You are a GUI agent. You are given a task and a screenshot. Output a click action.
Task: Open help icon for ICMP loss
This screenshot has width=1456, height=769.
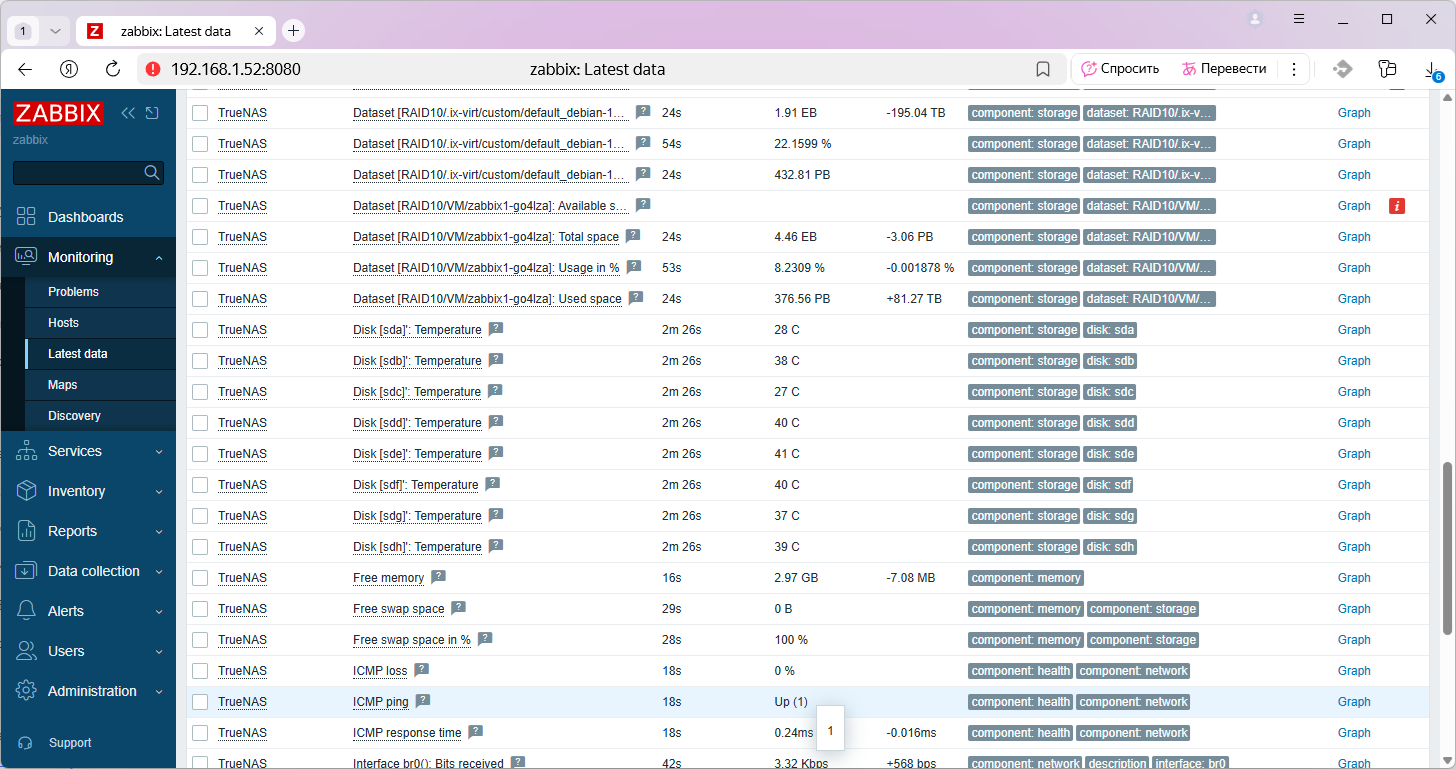pos(422,670)
